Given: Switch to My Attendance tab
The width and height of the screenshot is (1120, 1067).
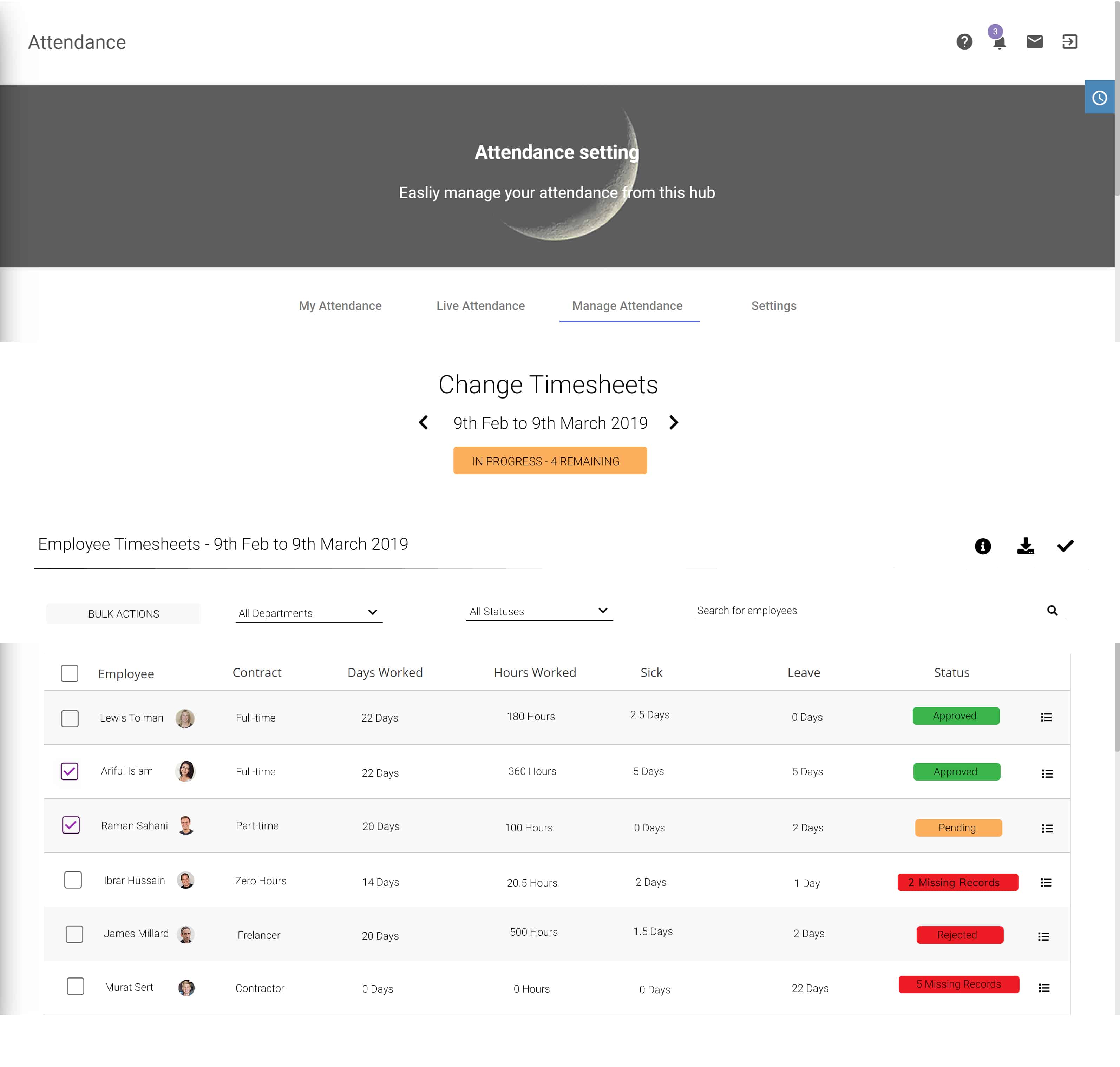Looking at the screenshot, I should (340, 306).
